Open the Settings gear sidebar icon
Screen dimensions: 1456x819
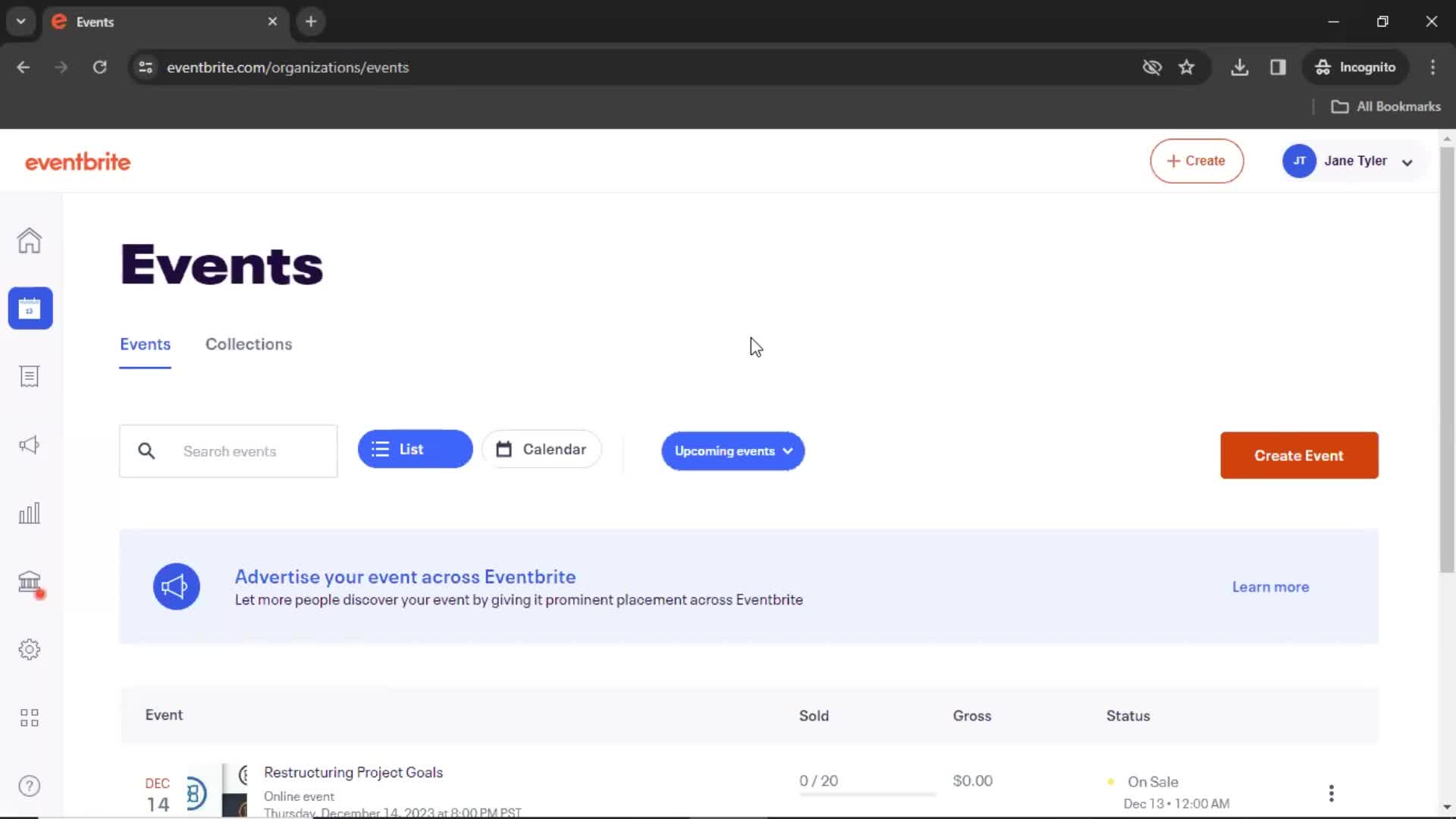tap(30, 650)
